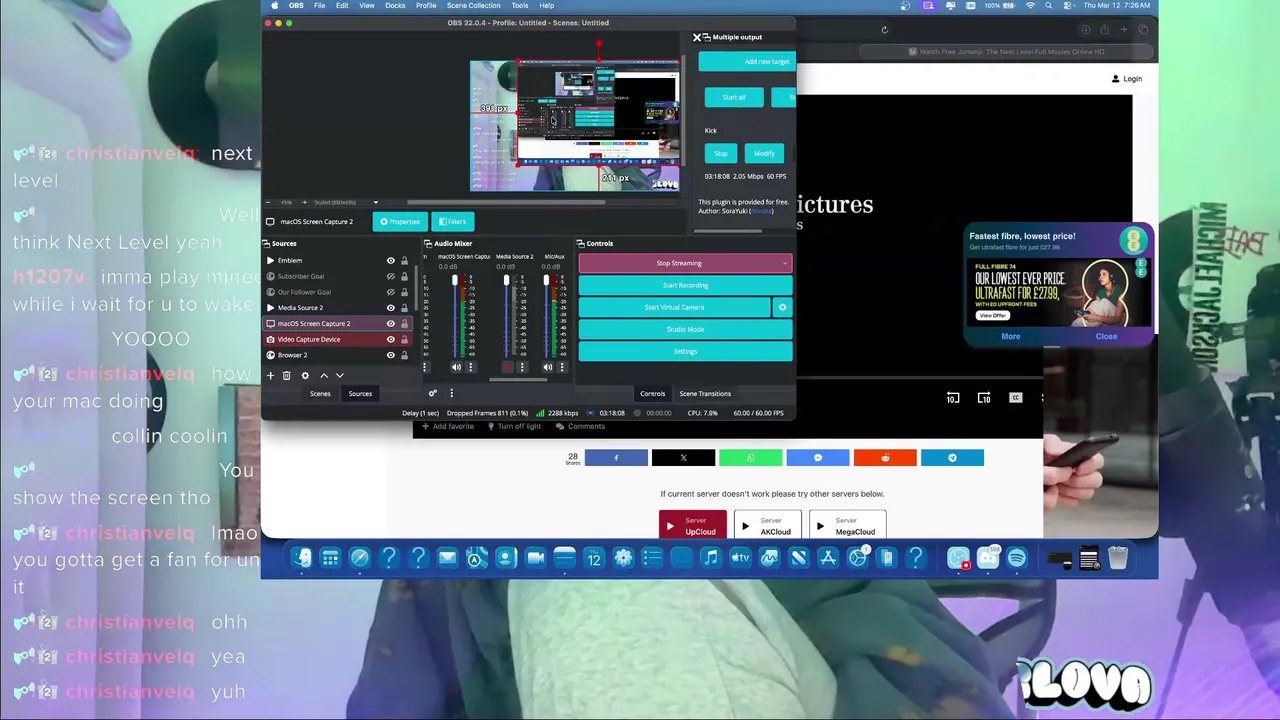Open Safari share icon
This screenshot has height=720, width=1280.
click(1105, 30)
